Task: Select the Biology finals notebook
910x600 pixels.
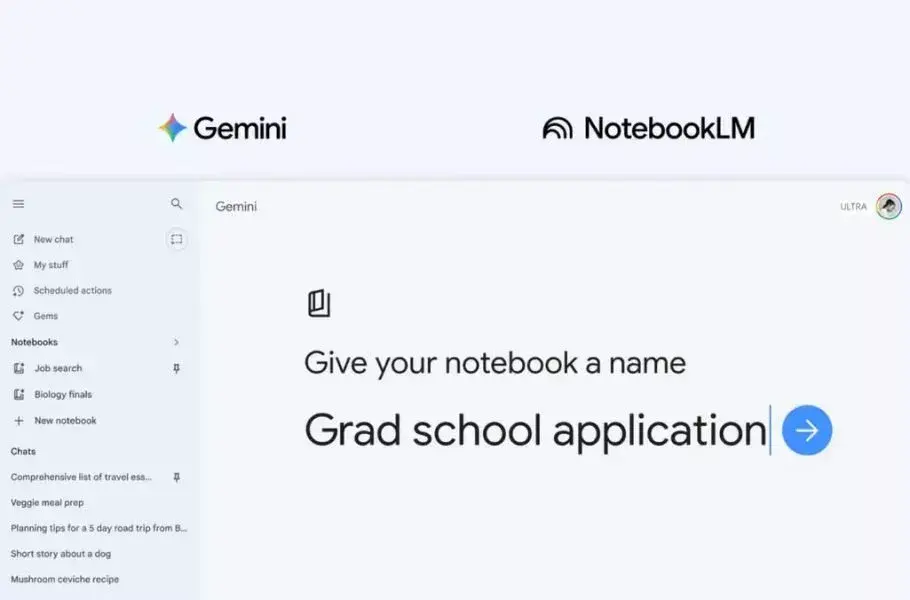Action: pyautogui.click(x=64, y=394)
